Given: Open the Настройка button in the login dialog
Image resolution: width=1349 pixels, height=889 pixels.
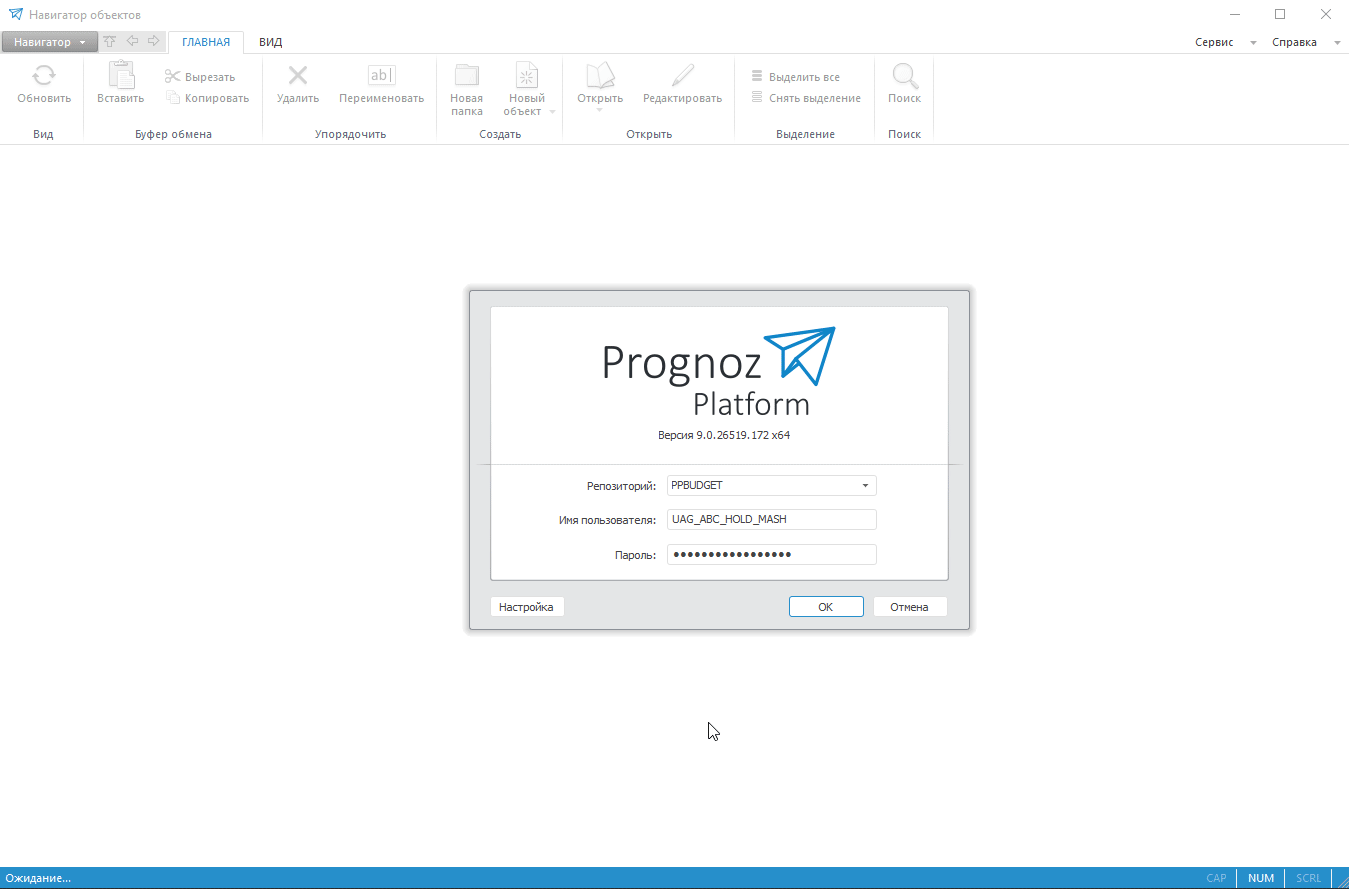Looking at the screenshot, I should click(527, 607).
